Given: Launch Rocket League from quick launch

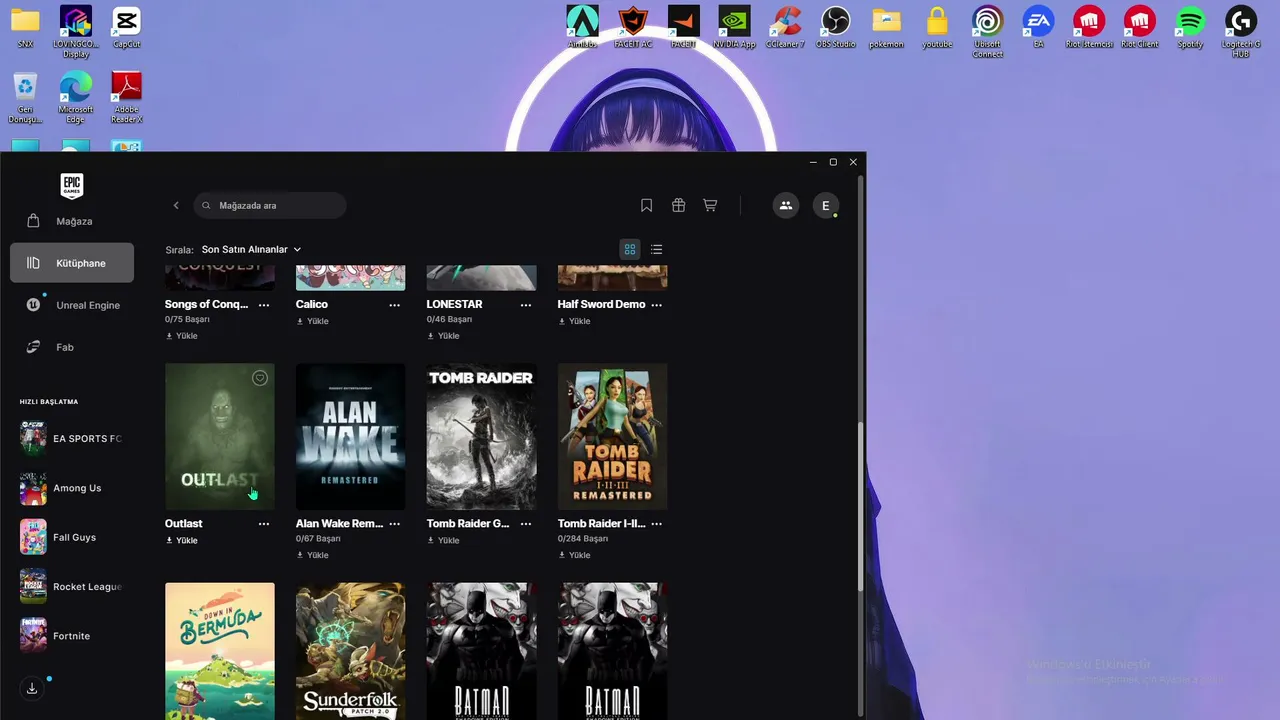Looking at the screenshot, I should 72,586.
